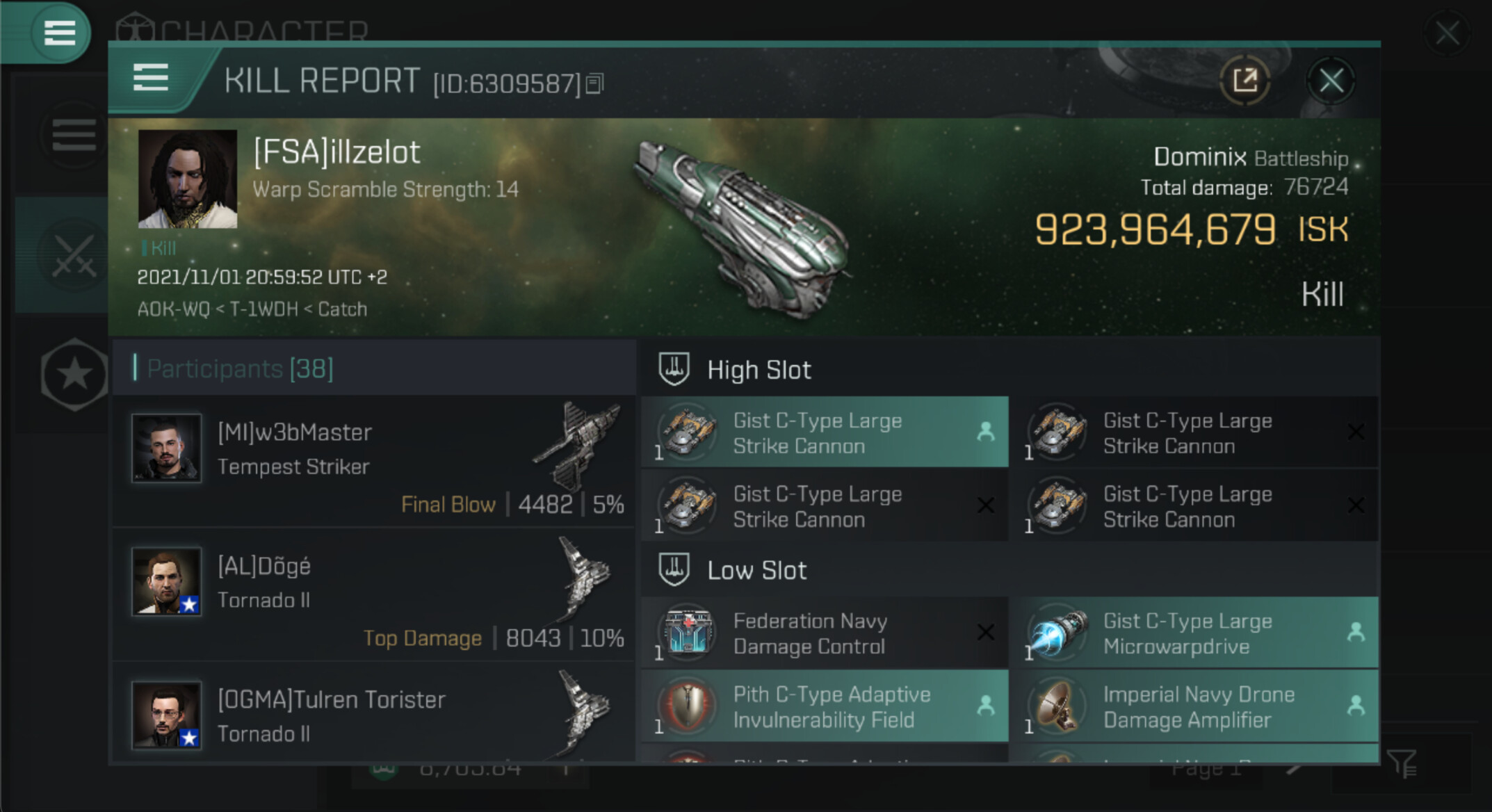This screenshot has width=1492, height=812.
Task: Click the Dõgé Tornado II ship icon
Action: (583, 578)
